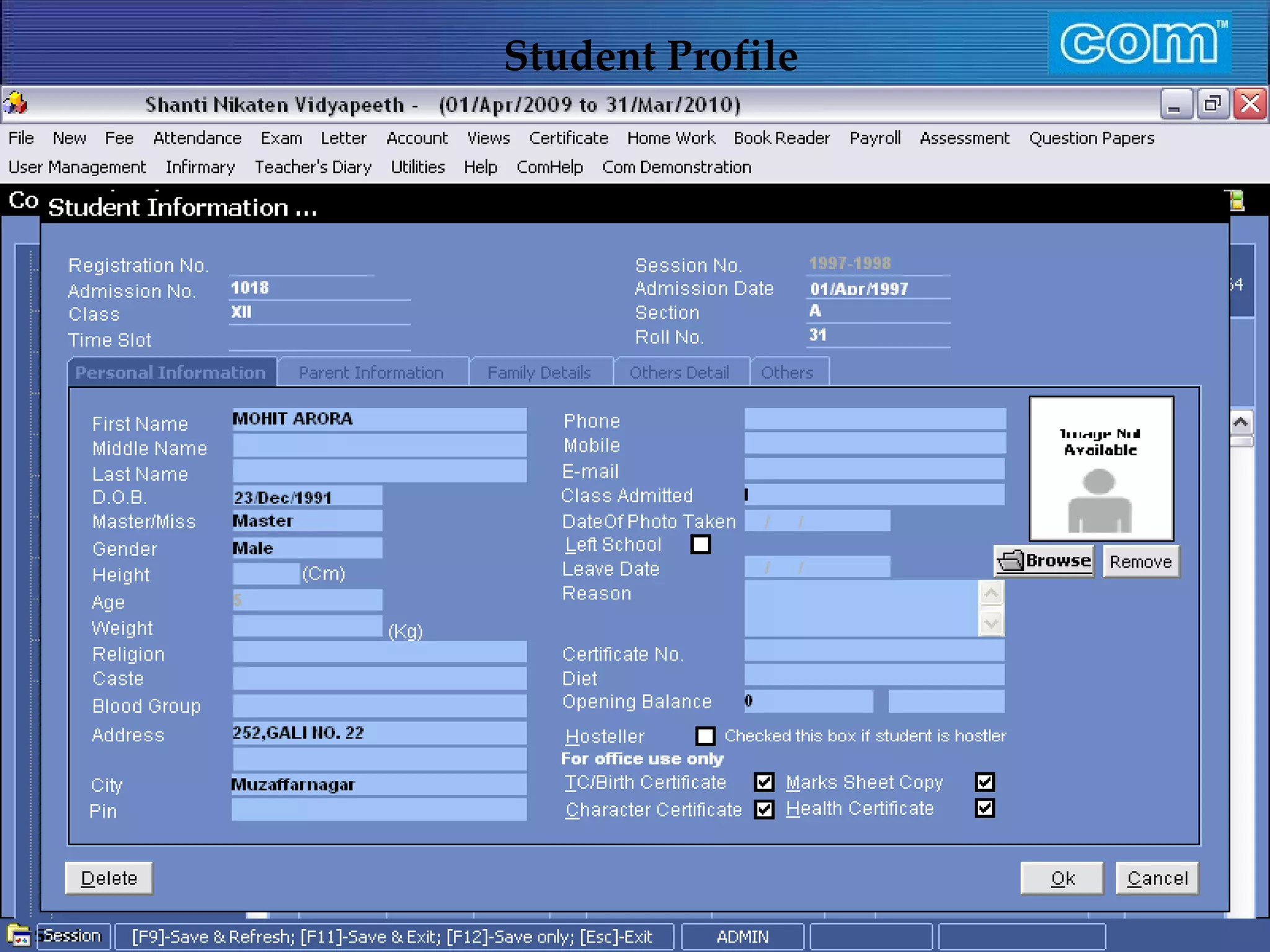Click the ADMIN status bar entry
This screenshot has width=1270, height=952.
[x=742, y=937]
